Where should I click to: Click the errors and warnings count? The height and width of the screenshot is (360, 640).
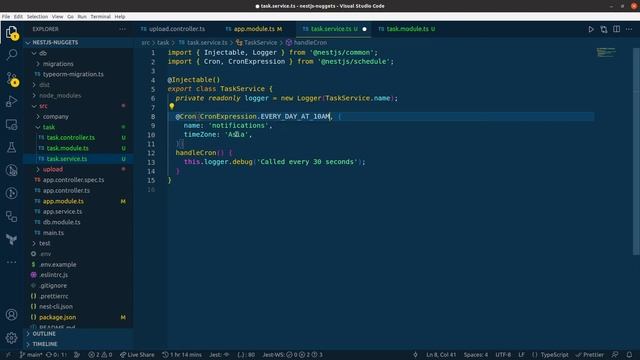(100, 355)
